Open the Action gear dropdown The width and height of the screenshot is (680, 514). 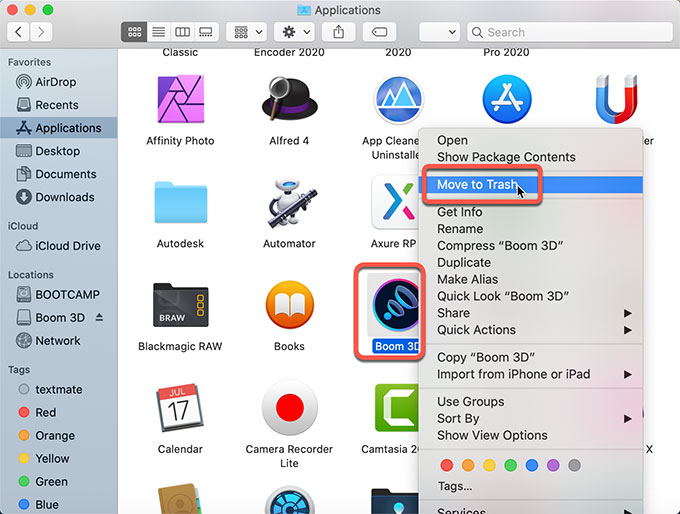[x=295, y=32]
